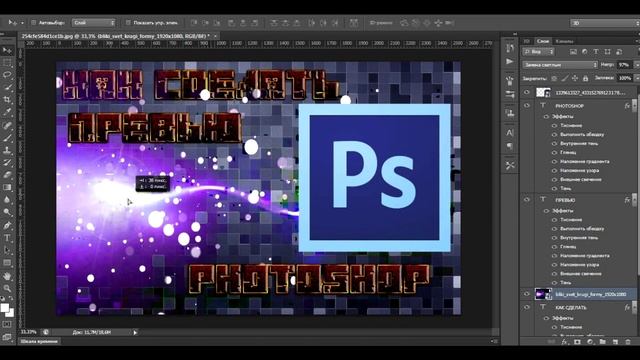640x360 pixels.
Task: Delete layer with the trash icon
Action: coord(628,342)
